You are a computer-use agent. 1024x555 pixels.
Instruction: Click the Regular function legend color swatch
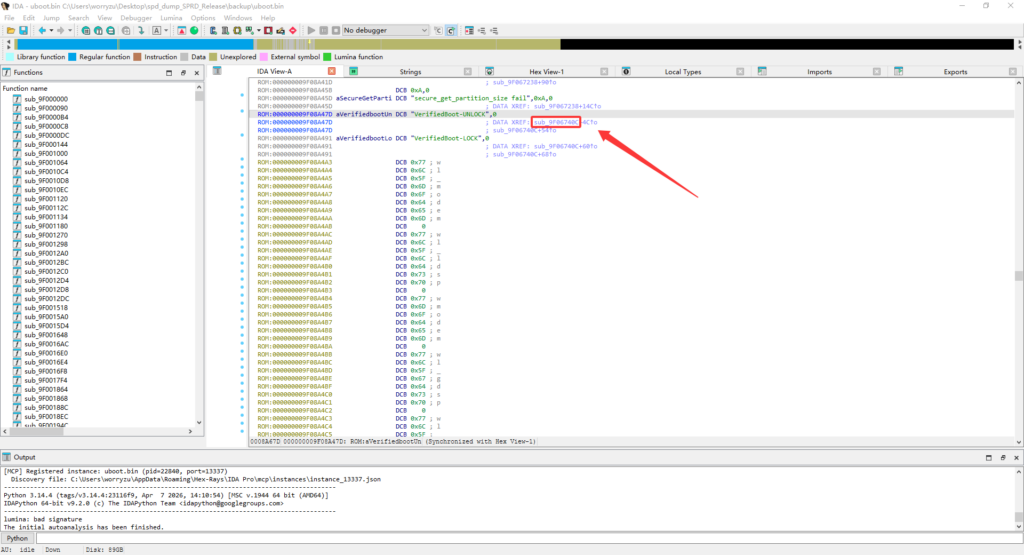click(72, 57)
